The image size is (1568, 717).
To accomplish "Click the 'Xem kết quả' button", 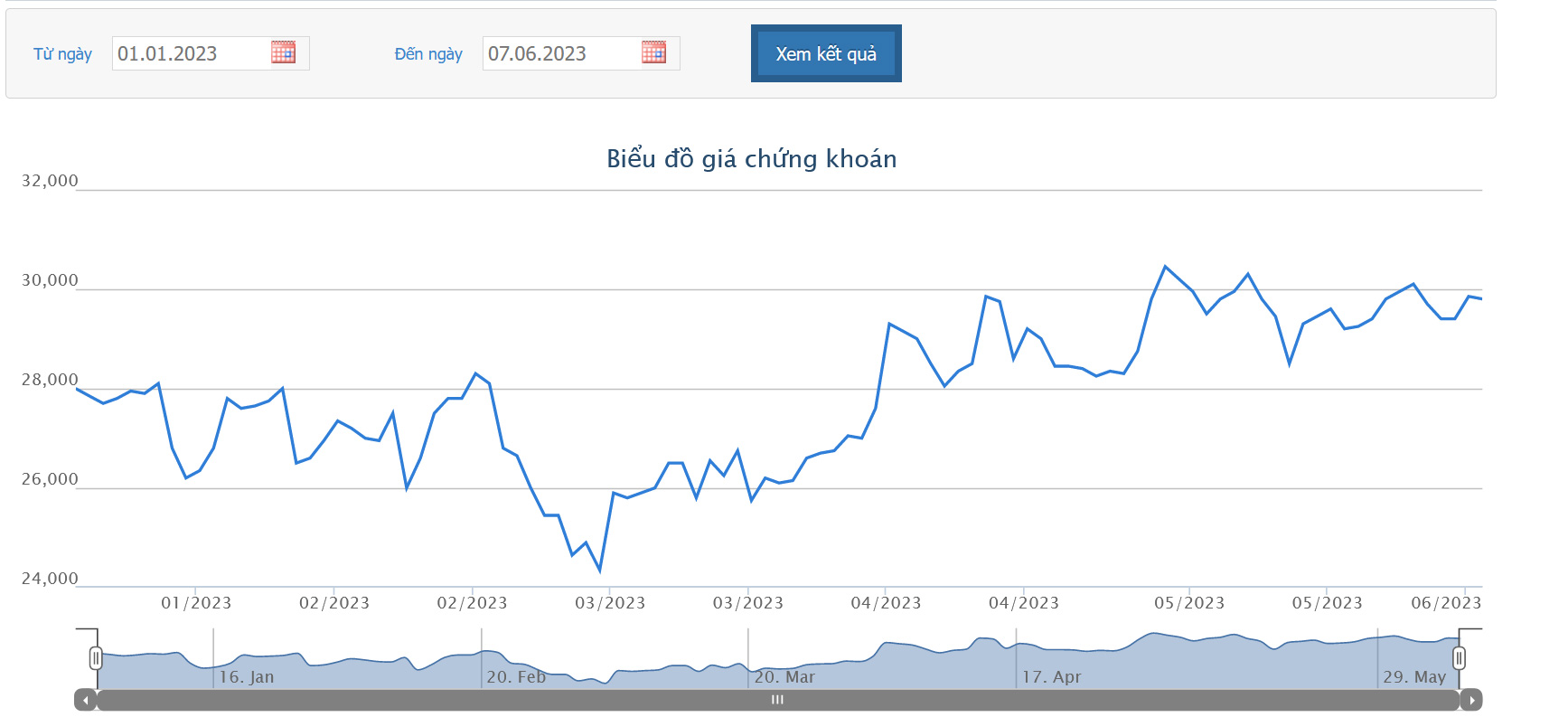I will [825, 53].
